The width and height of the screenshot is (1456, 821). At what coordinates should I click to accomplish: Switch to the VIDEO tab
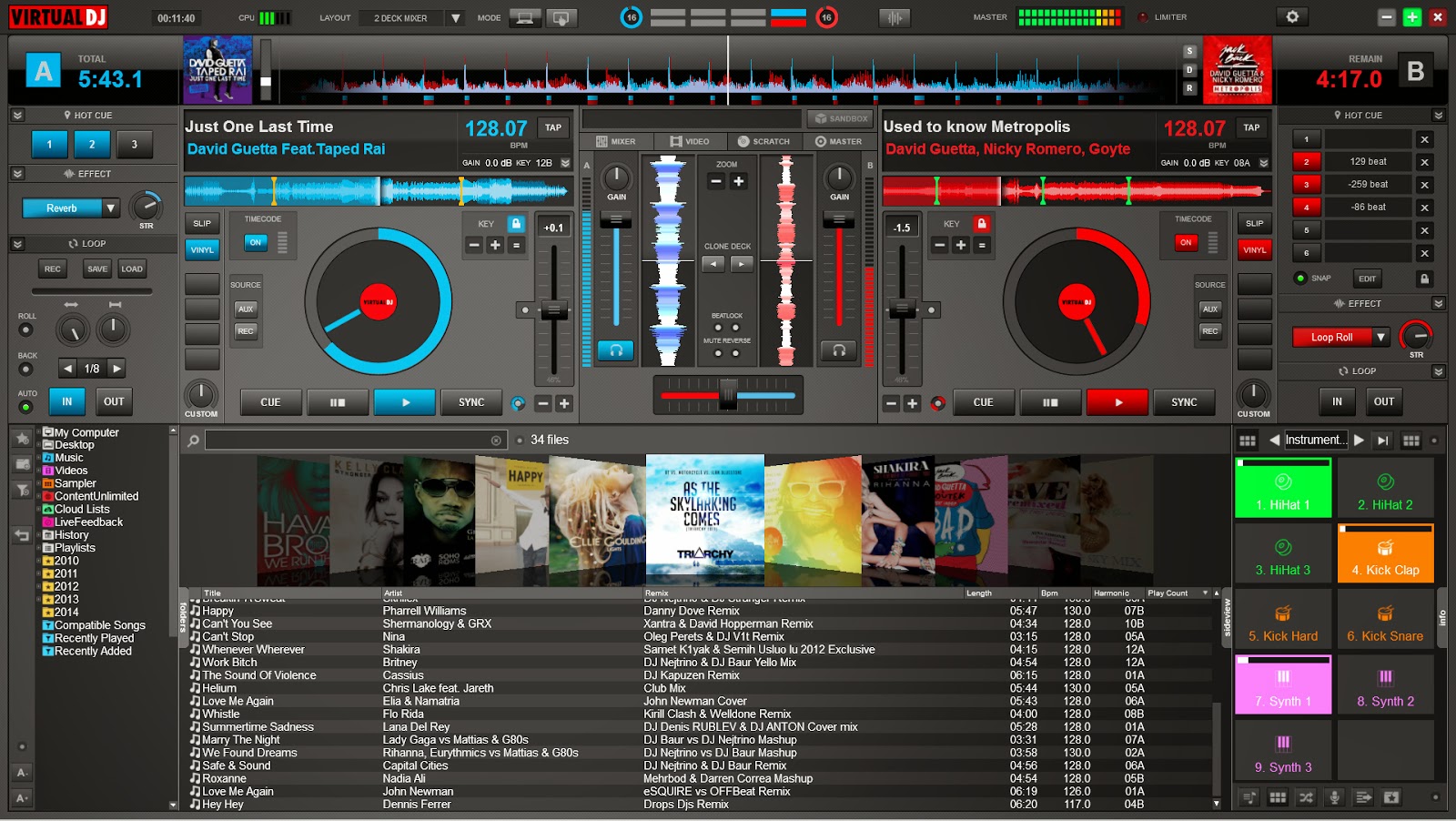[689, 141]
